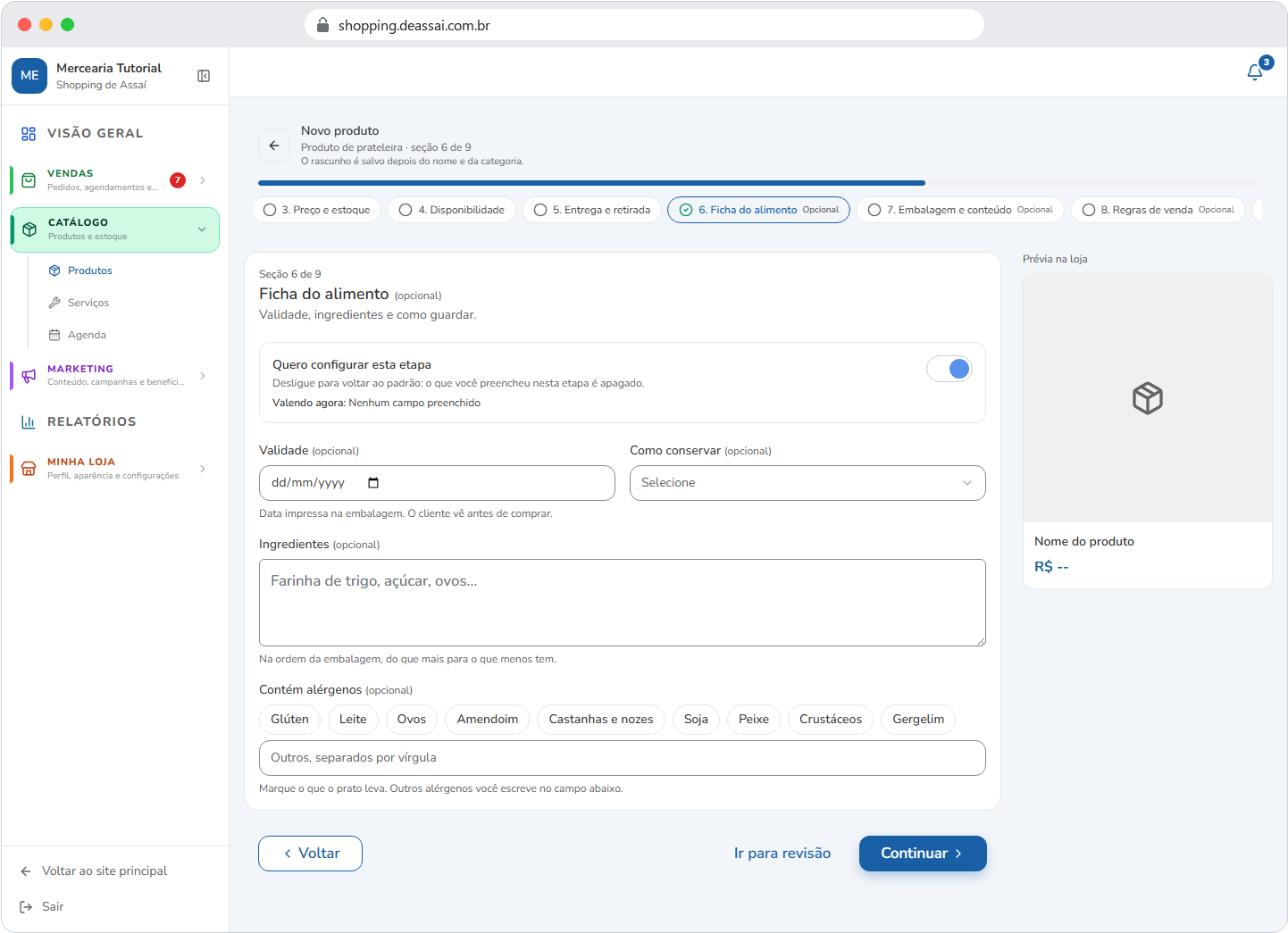The width and height of the screenshot is (1288, 933).
Task: Expand the Vendas menu chevron
Action: pyautogui.click(x=203, y=180)
